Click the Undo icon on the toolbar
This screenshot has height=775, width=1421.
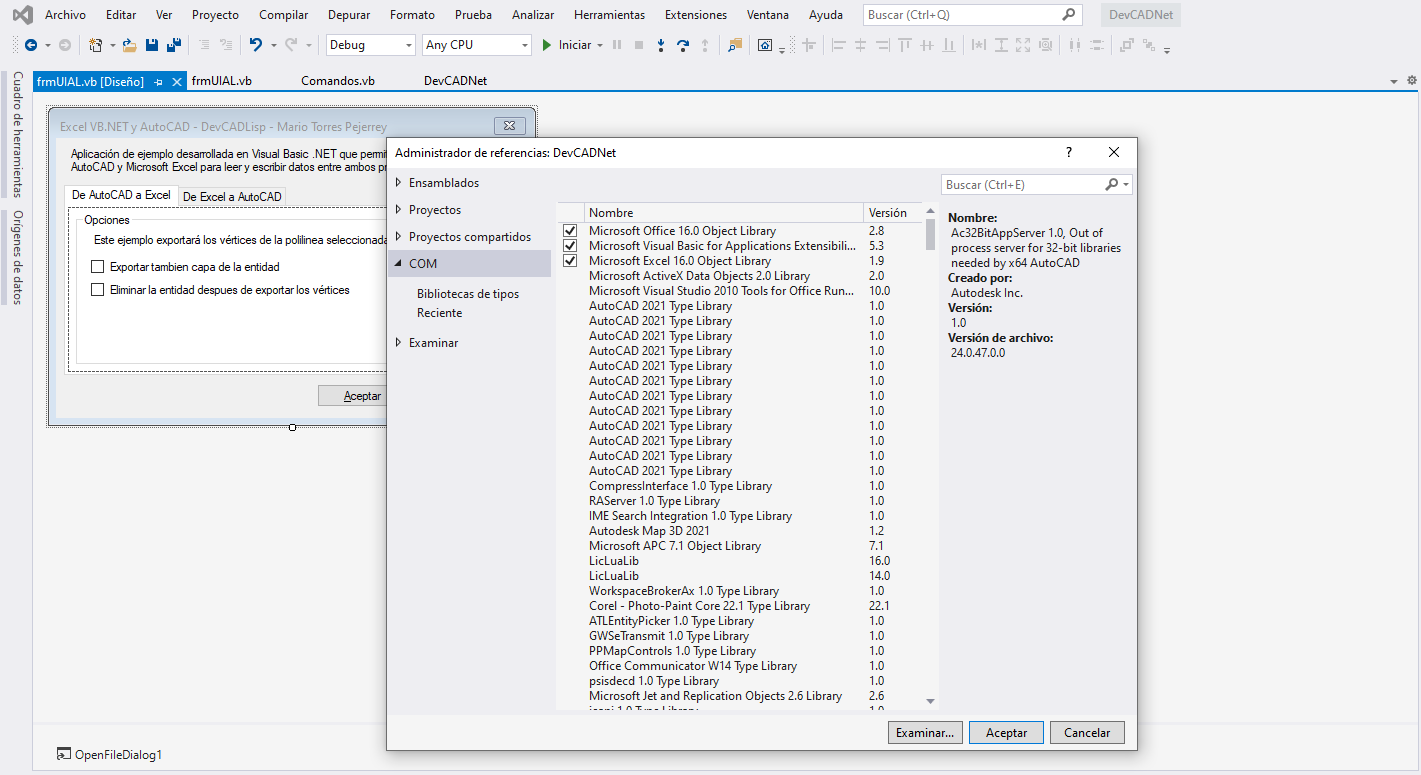click(256, 45)
